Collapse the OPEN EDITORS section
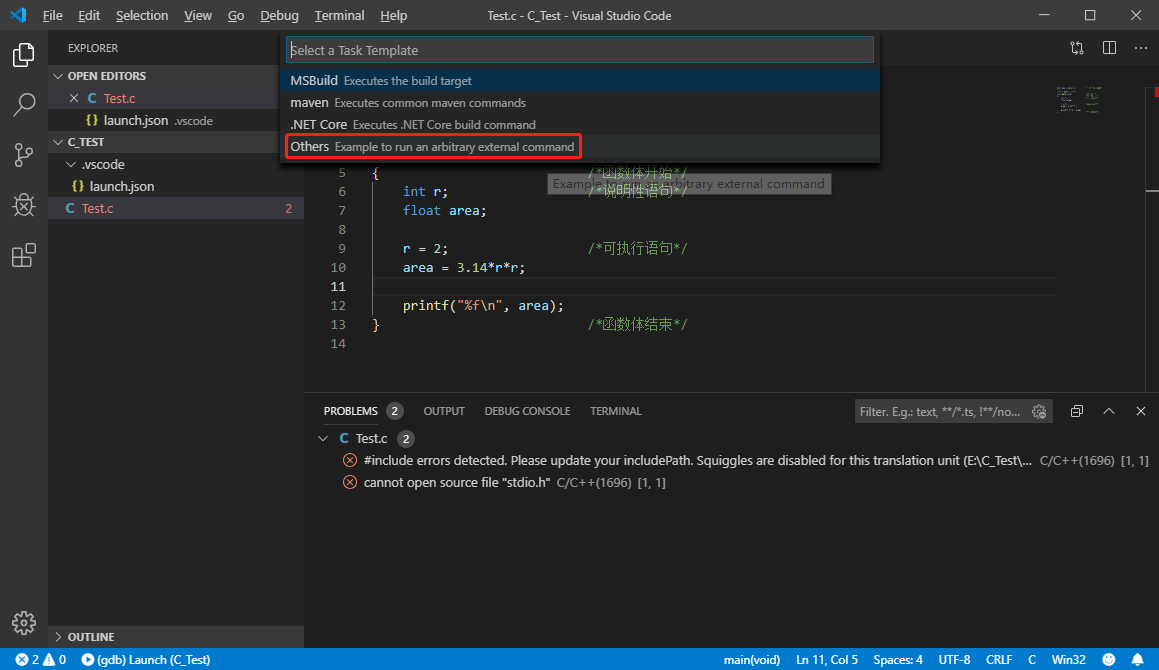This screenshot has width=1159, height=670. pyautogui.click(x=105, y=75)
